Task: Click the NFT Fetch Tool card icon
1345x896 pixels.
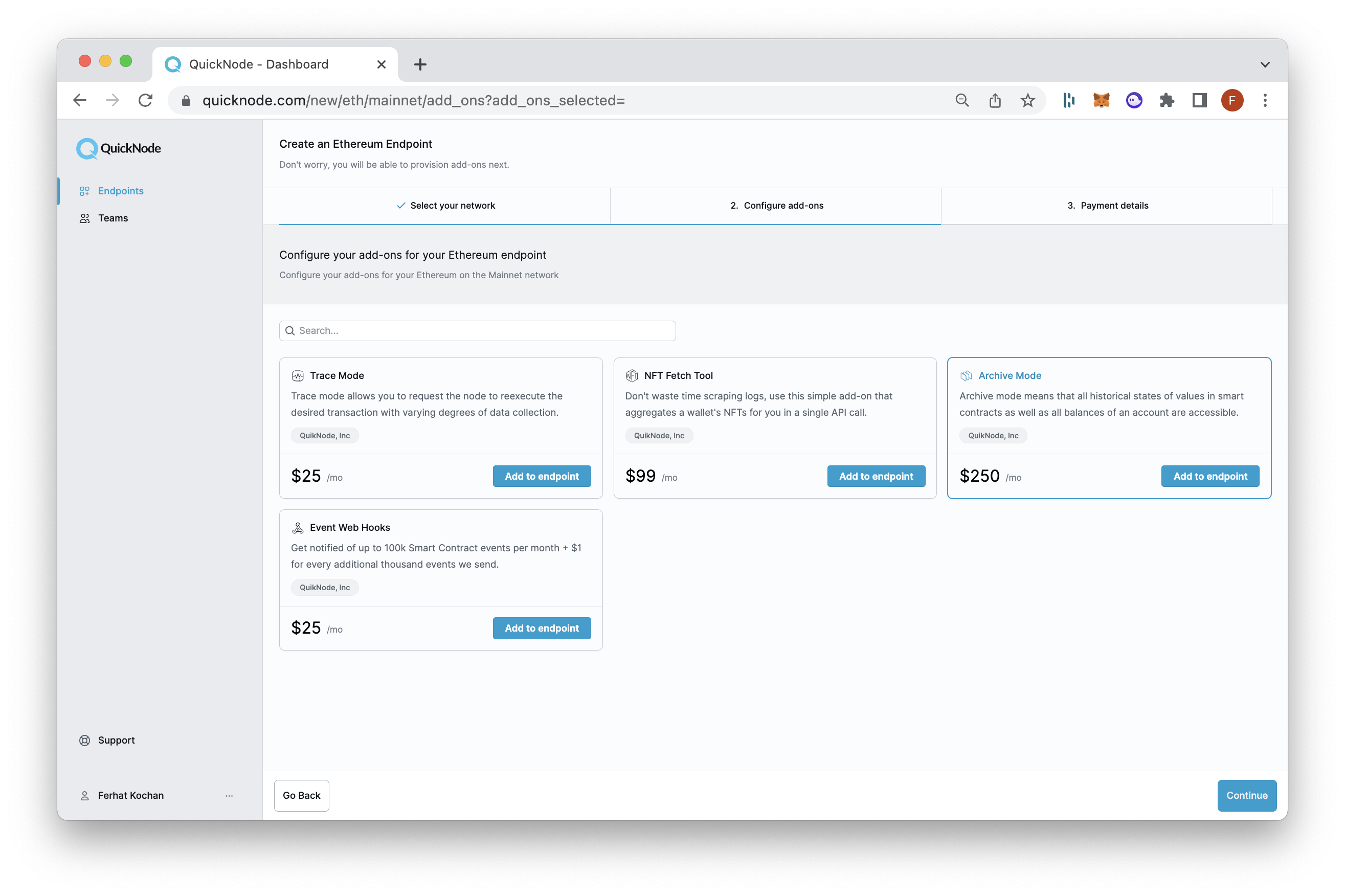Action: point(632,375)
